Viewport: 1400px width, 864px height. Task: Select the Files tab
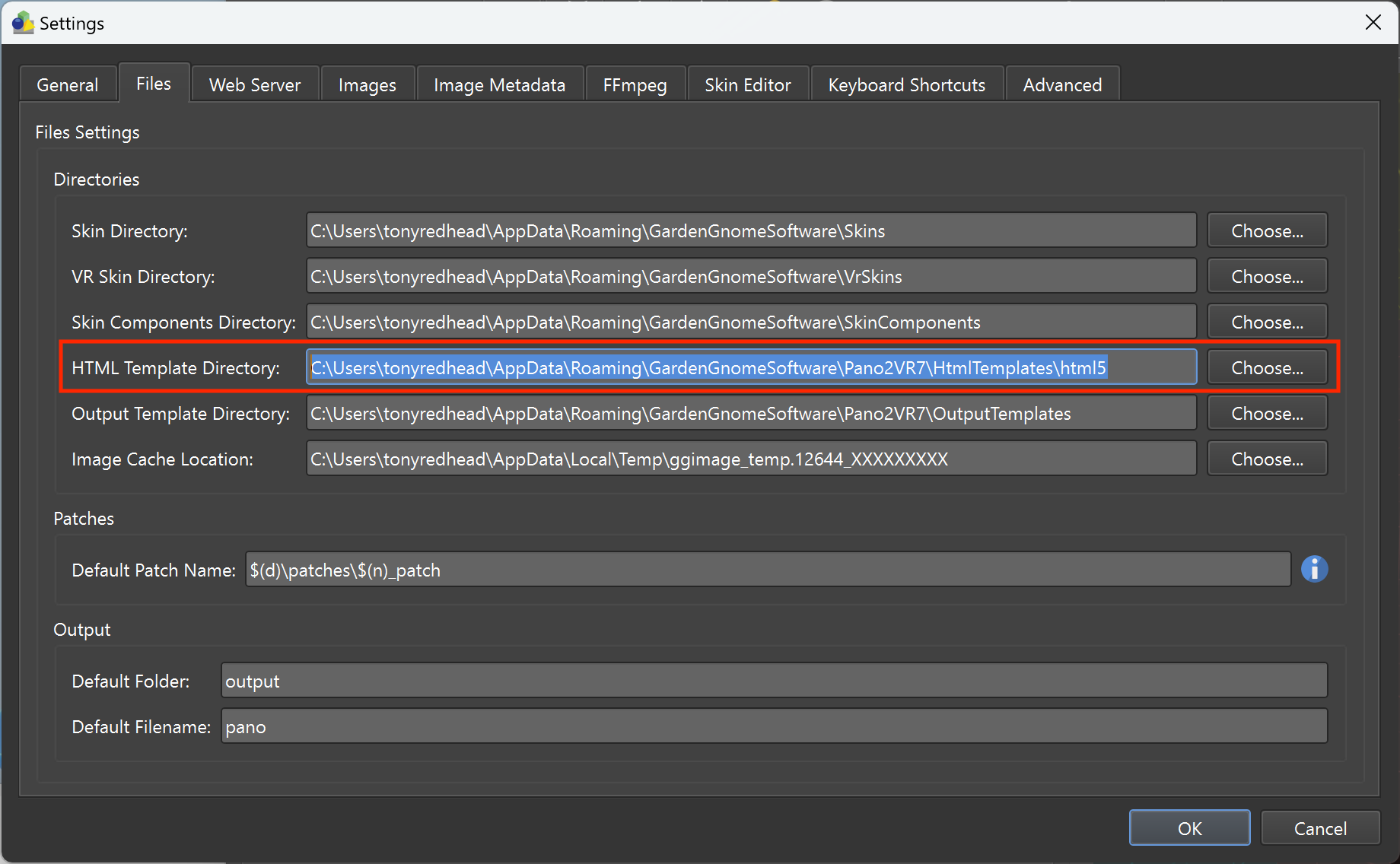pos(154,83)
